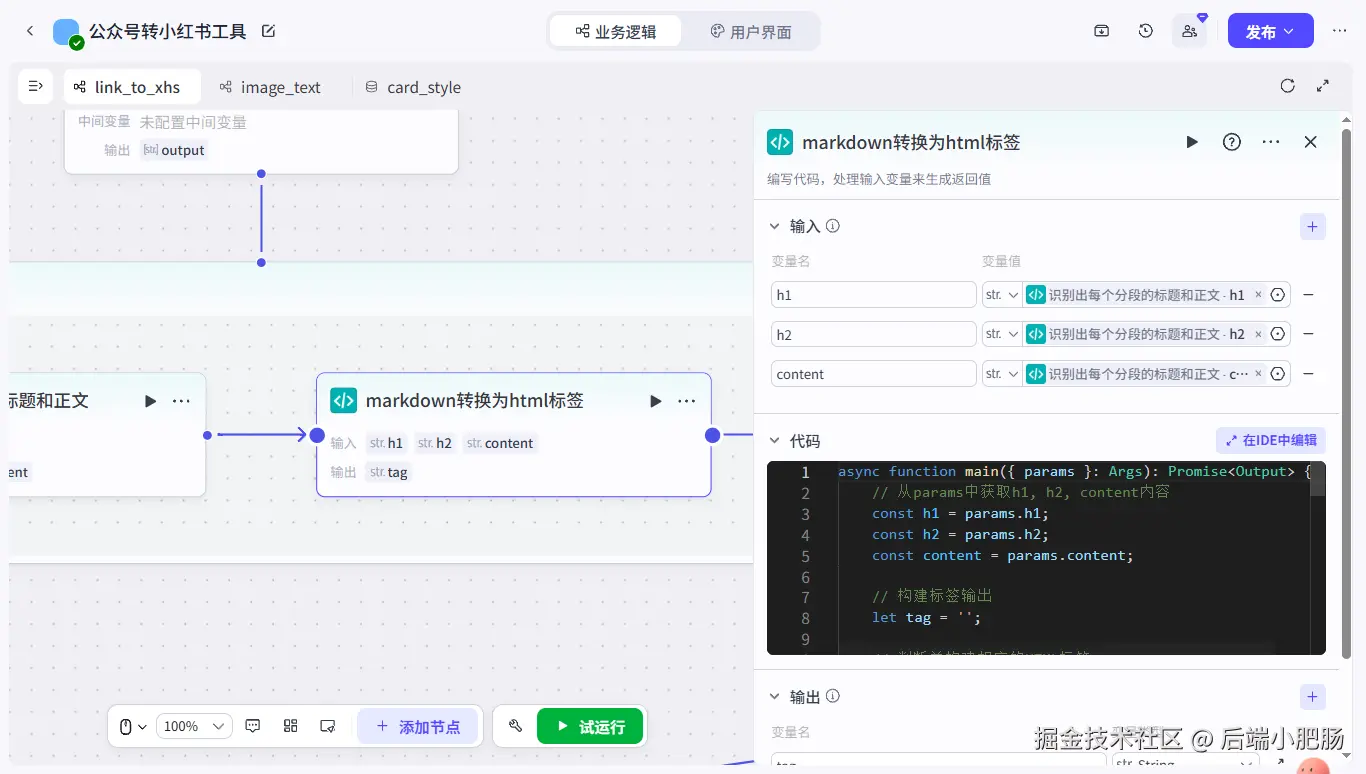Open the str. type dropdown for h1
Image resolution: width=1366 pixels, height=774 pixels.
point(1001,295)
